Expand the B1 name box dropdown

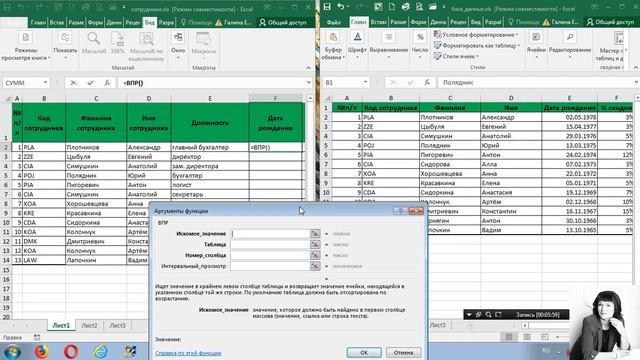point(365,82)
